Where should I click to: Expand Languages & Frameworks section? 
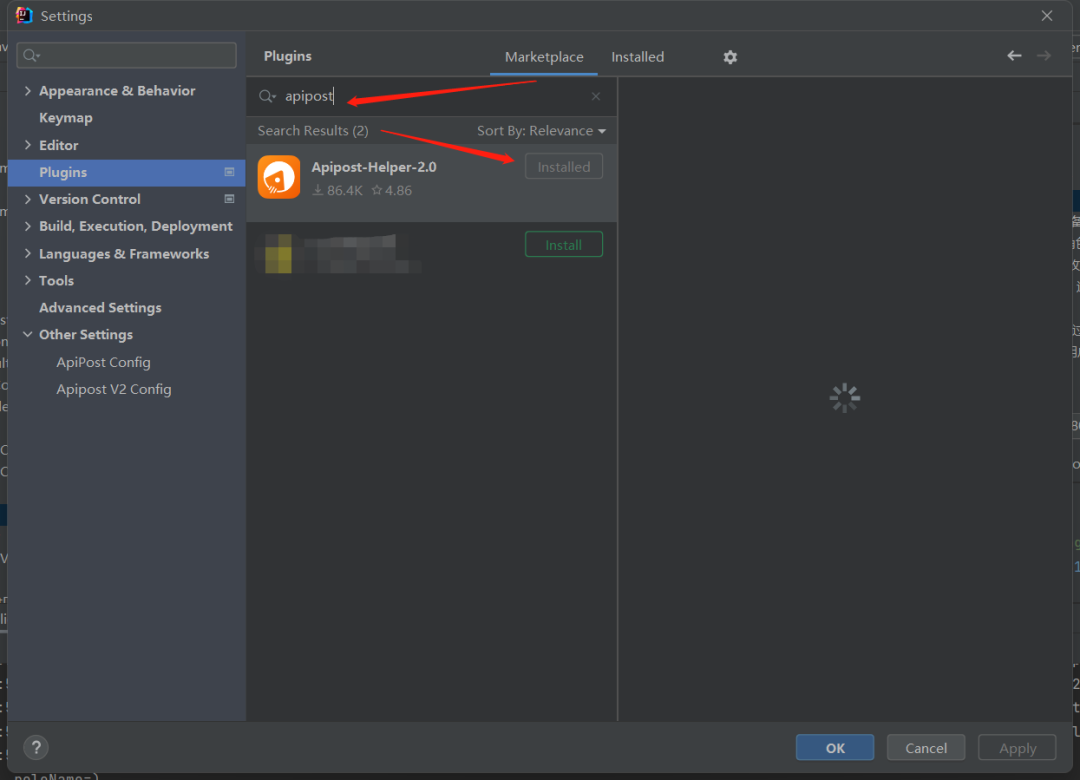point(28,254)
